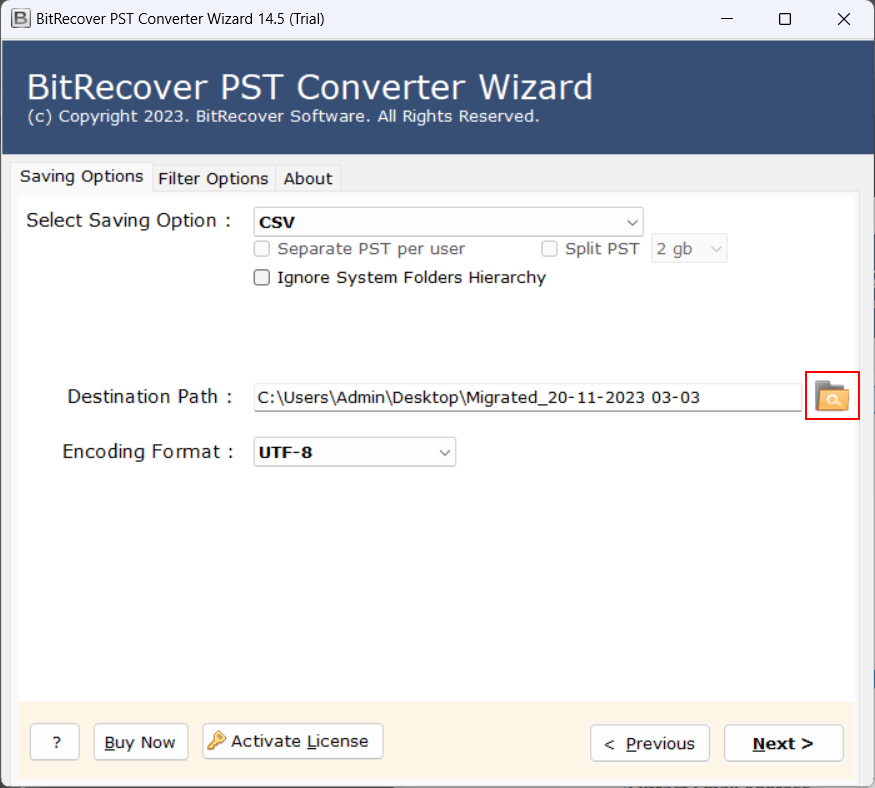Open the Select Saving Option CSV dropdown
The height and width of the screenshot is (788, 875).
coord(448,222)
